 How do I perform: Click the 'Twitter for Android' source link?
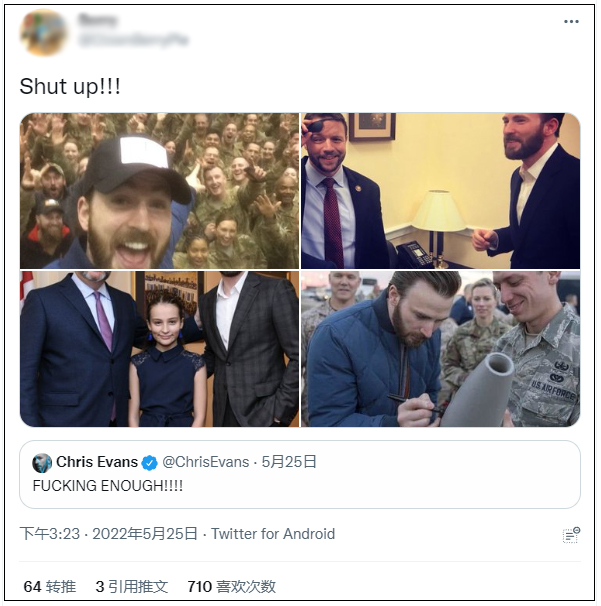(273, 534)
